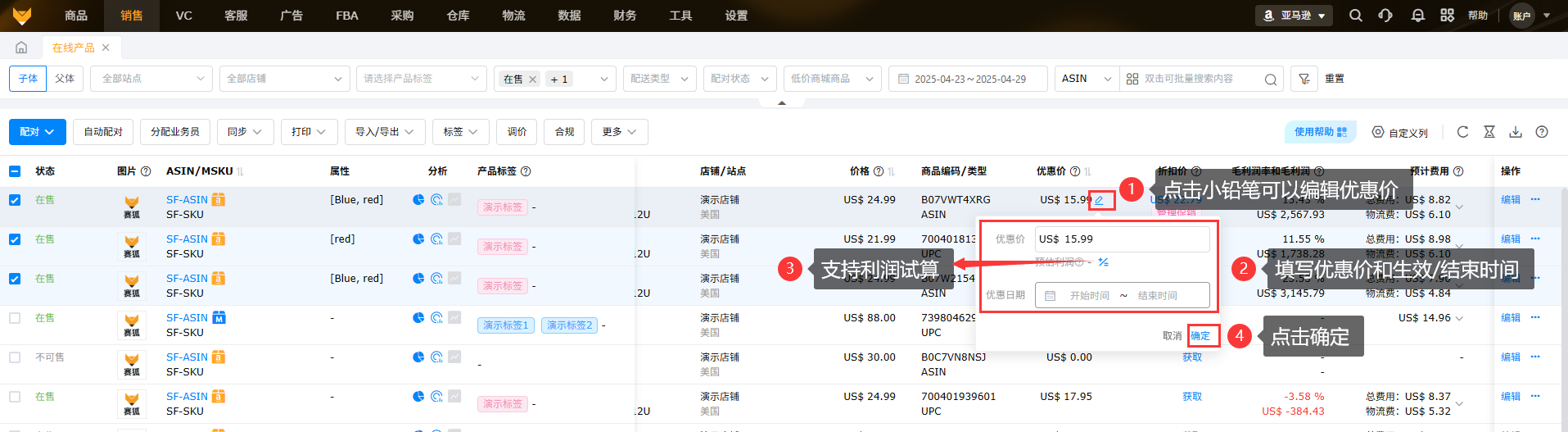Click the download icon in the table toolbar
This screenshot has height=432, width=1568.
tap(1516, 132)
